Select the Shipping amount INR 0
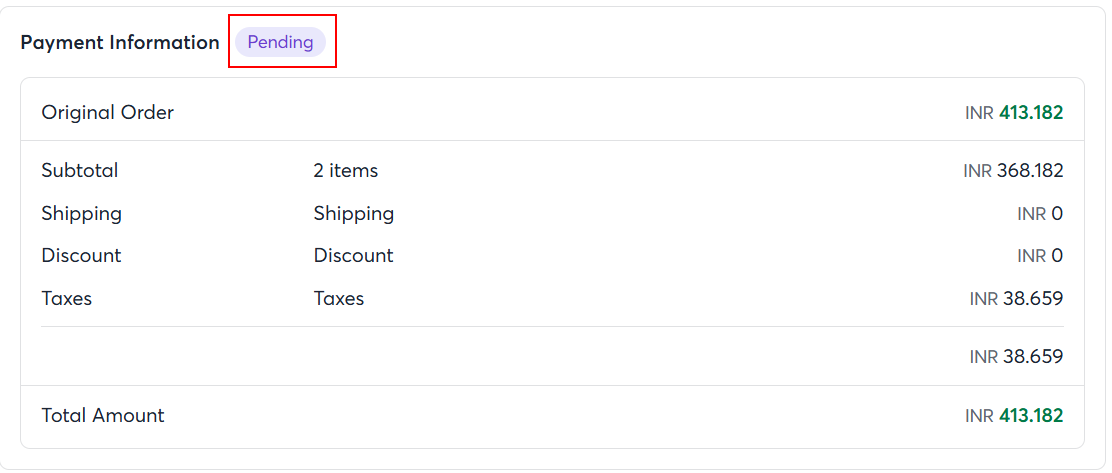 (1039, 214)
